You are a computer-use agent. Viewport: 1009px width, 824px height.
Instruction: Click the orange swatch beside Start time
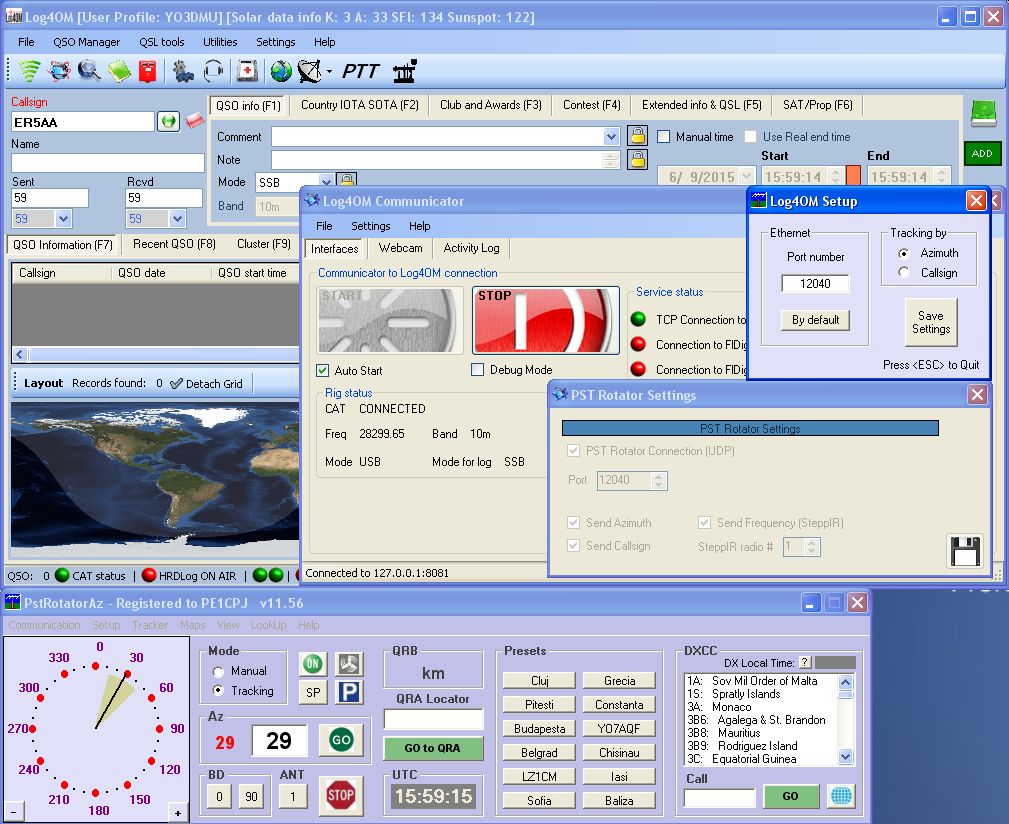(x=853, y=176)
